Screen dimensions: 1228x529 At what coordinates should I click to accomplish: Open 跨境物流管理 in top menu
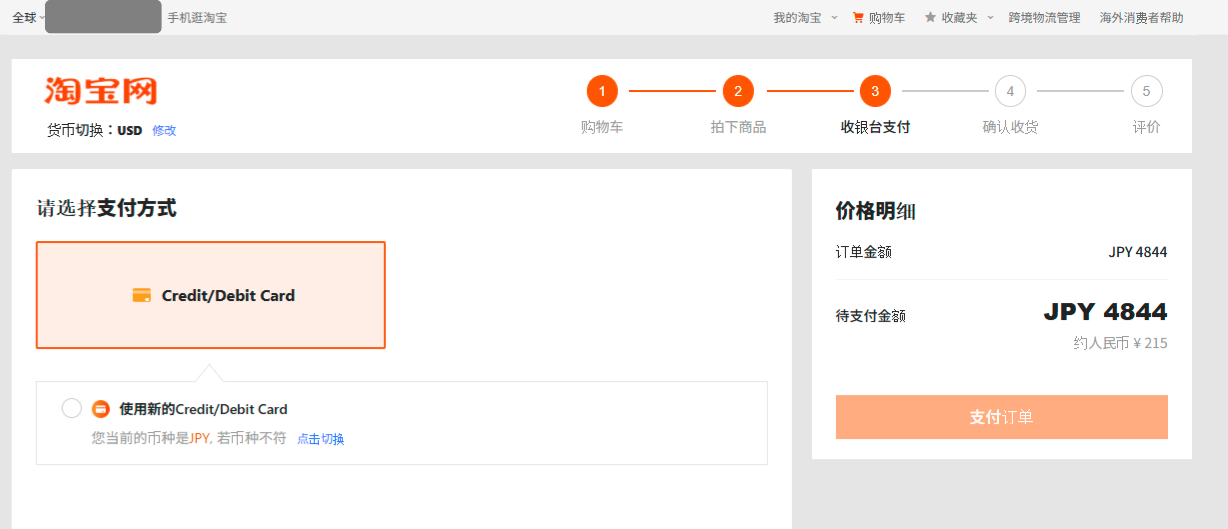tap(1044, 18)
